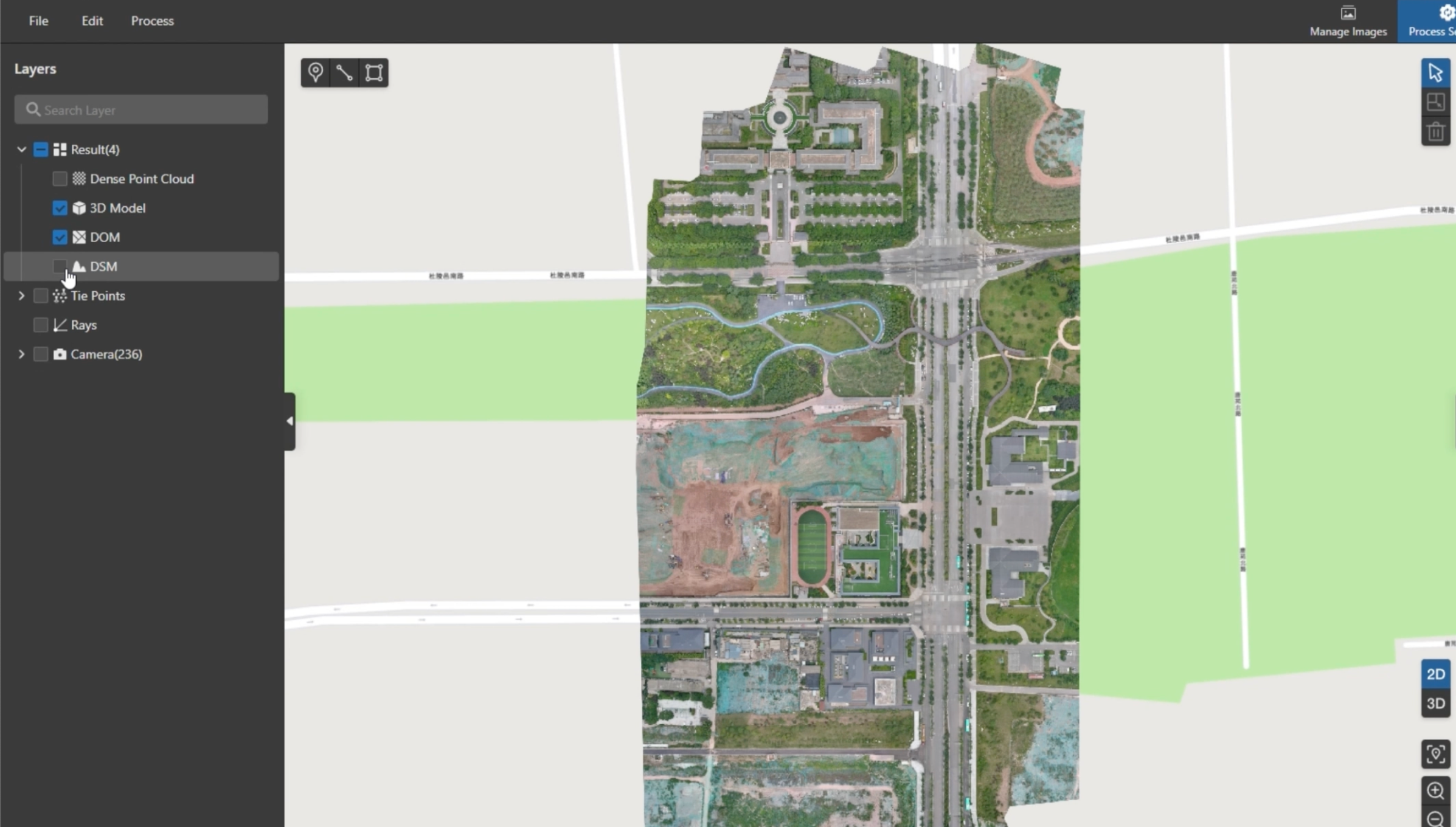The width and height of the screenshot is (1456, 827).
Task: Zoom out with the minus magnifier
Action: (x=1435, y=818)
